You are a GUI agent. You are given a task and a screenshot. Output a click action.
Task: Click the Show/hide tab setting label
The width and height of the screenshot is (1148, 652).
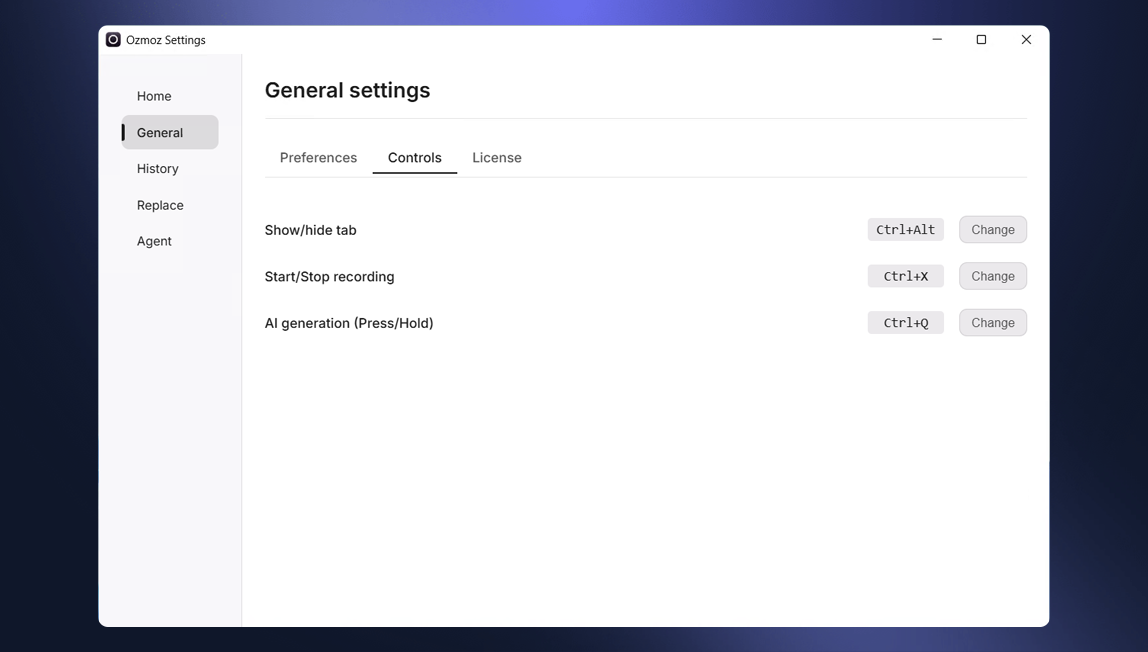(x=311, y=230)
